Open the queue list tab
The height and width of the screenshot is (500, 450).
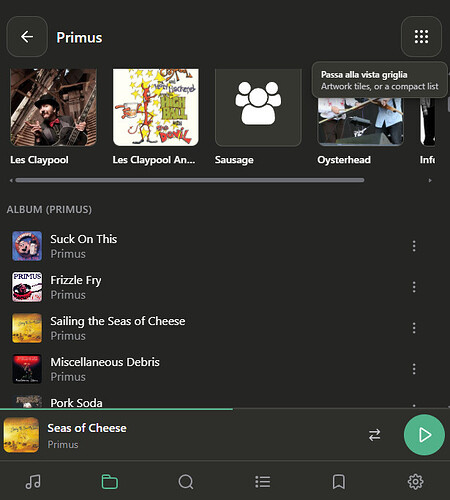click(263, 482)
